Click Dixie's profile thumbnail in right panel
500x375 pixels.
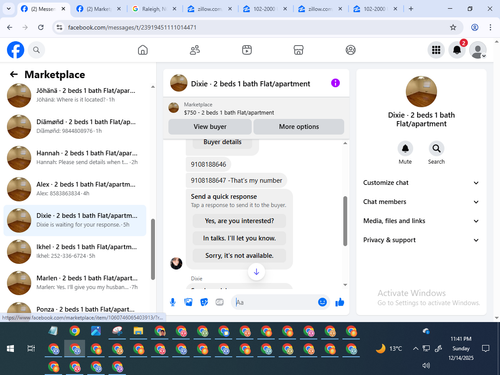[421, 92]
